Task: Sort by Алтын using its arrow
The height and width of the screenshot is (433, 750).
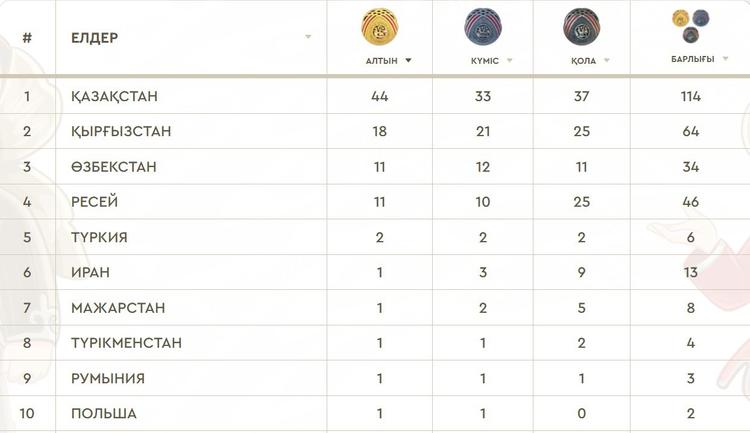Action: pyautogui.click(x=408, y=60)
